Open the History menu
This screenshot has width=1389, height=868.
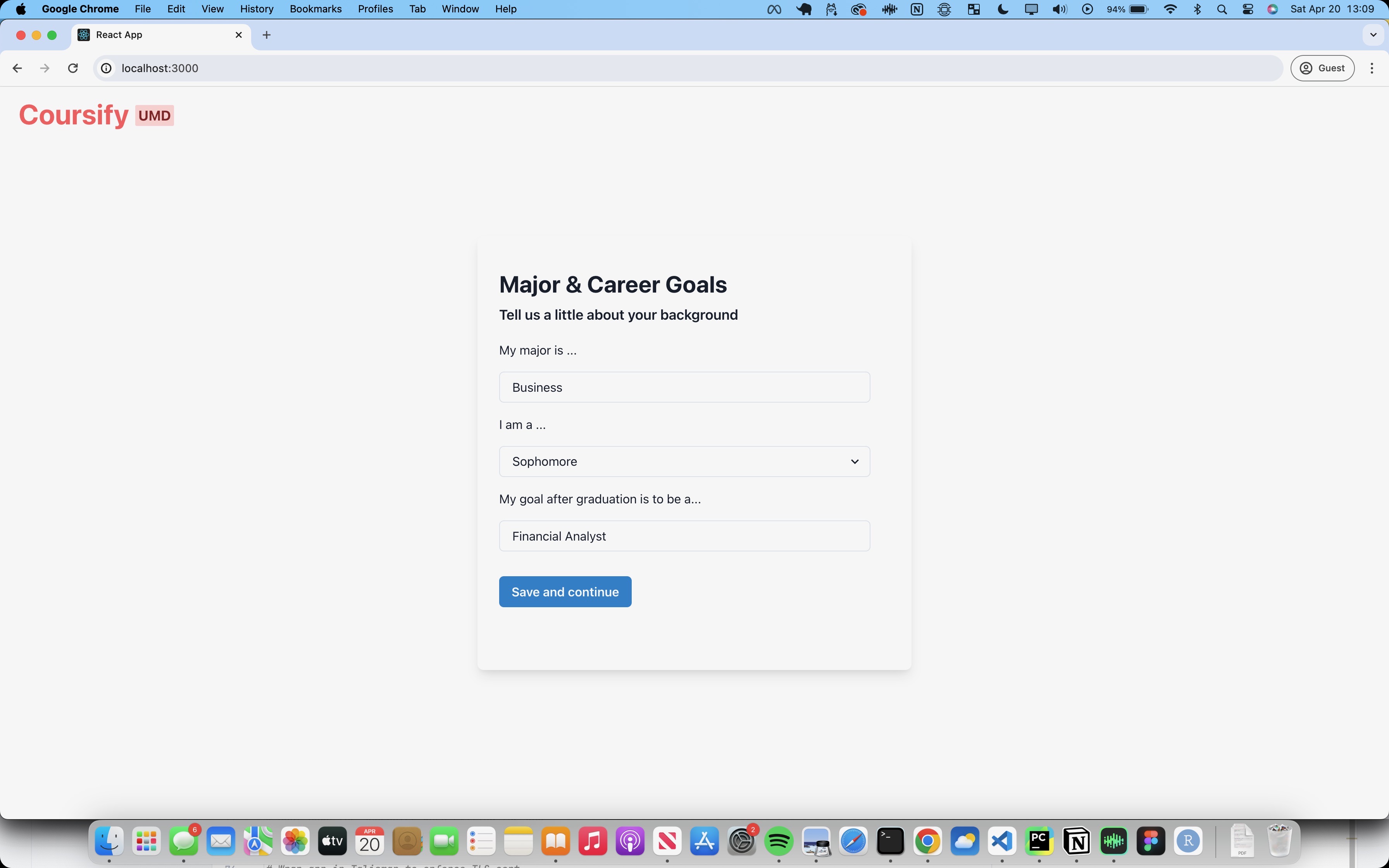(256, 9)
